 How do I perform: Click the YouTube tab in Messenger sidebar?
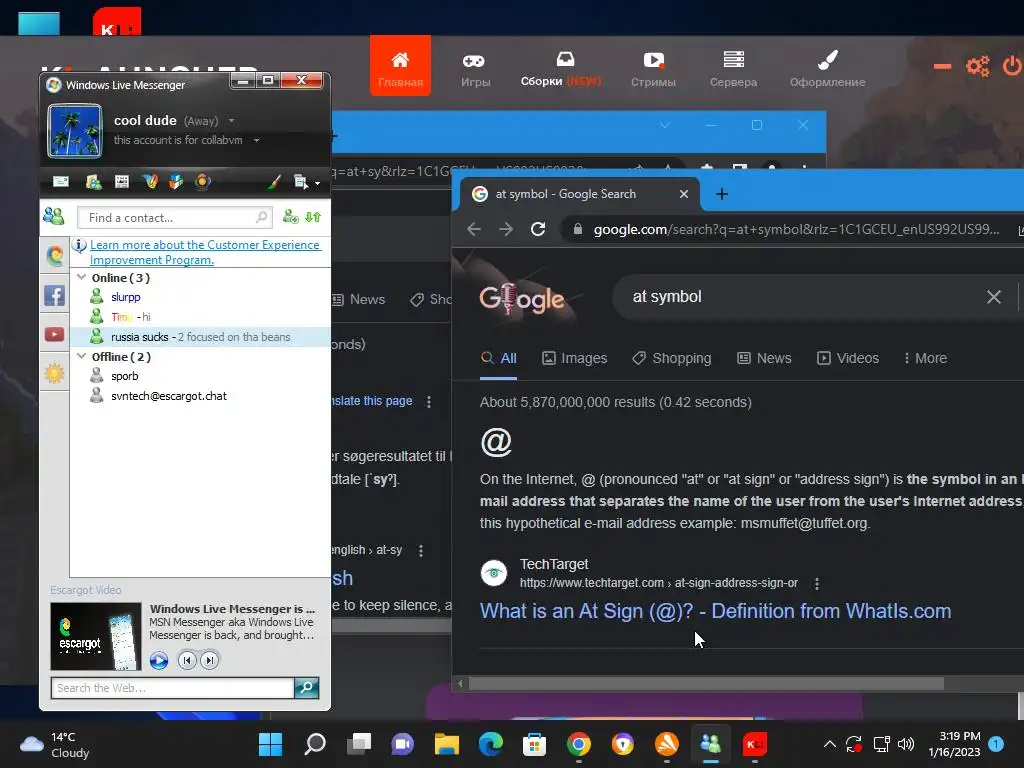54,334
